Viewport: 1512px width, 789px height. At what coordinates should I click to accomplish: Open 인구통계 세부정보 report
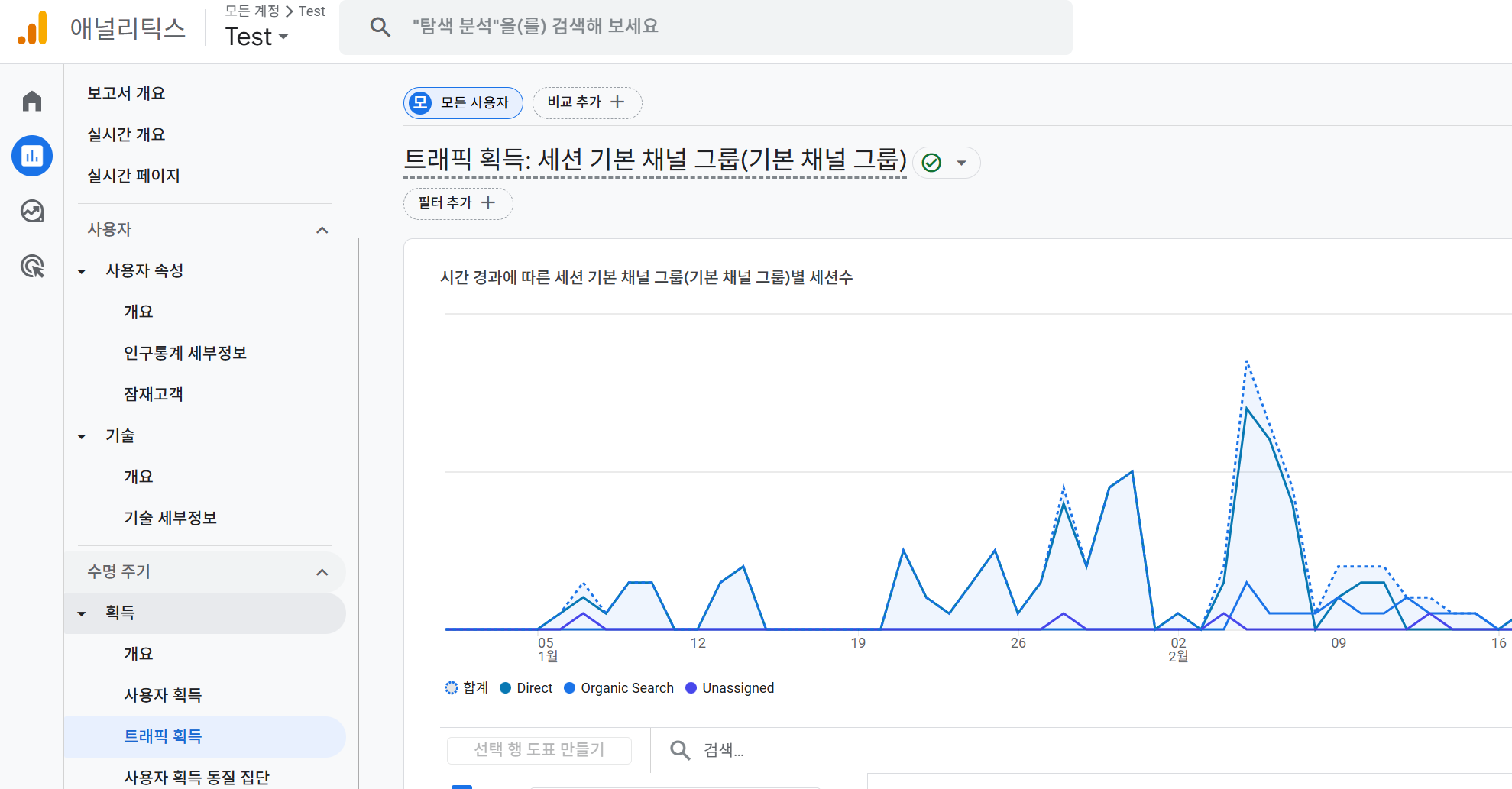point(186,353)
